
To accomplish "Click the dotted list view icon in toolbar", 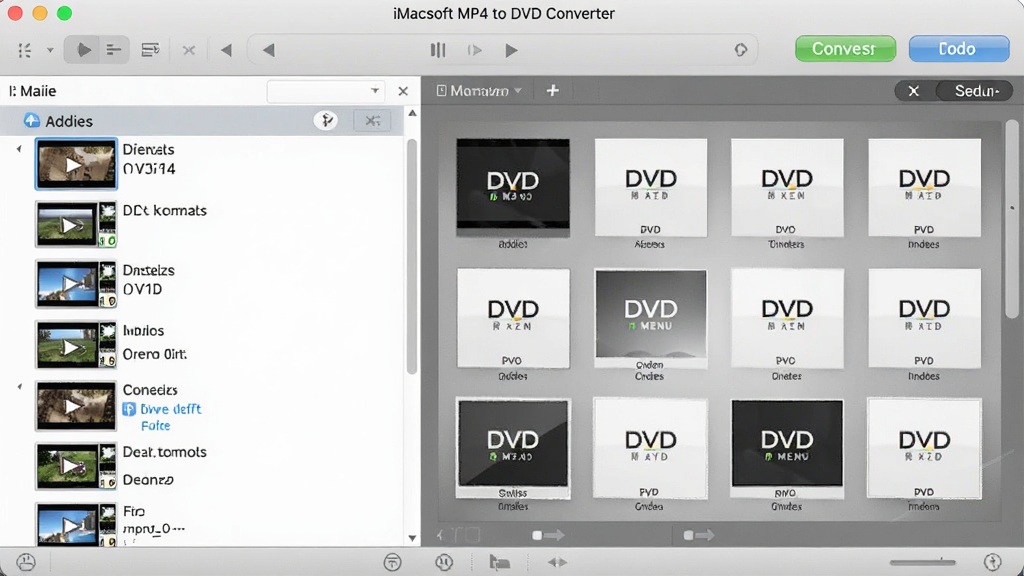I will click(25, 50).
